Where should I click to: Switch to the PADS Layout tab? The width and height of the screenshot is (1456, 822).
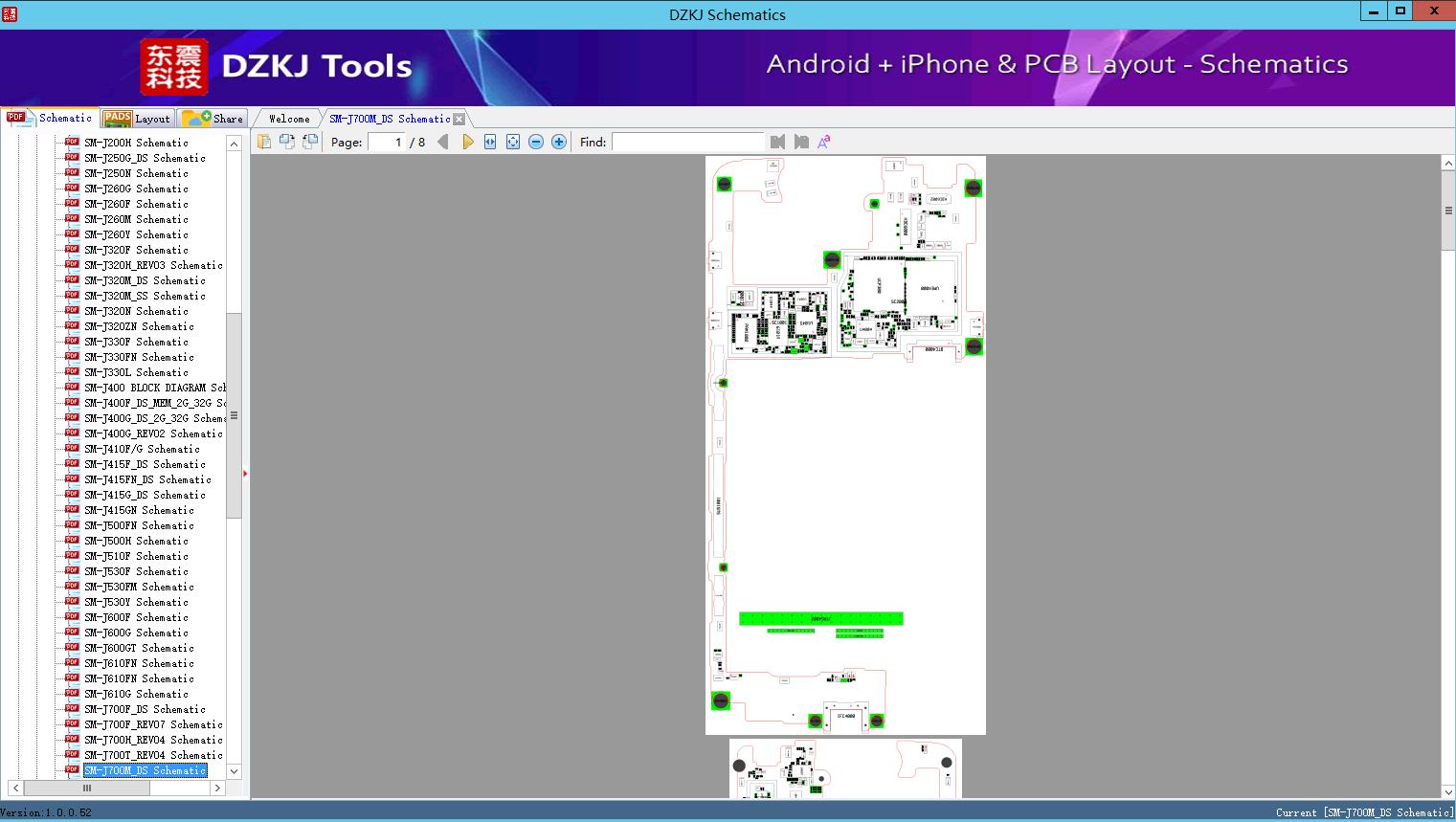pos(137,119)
